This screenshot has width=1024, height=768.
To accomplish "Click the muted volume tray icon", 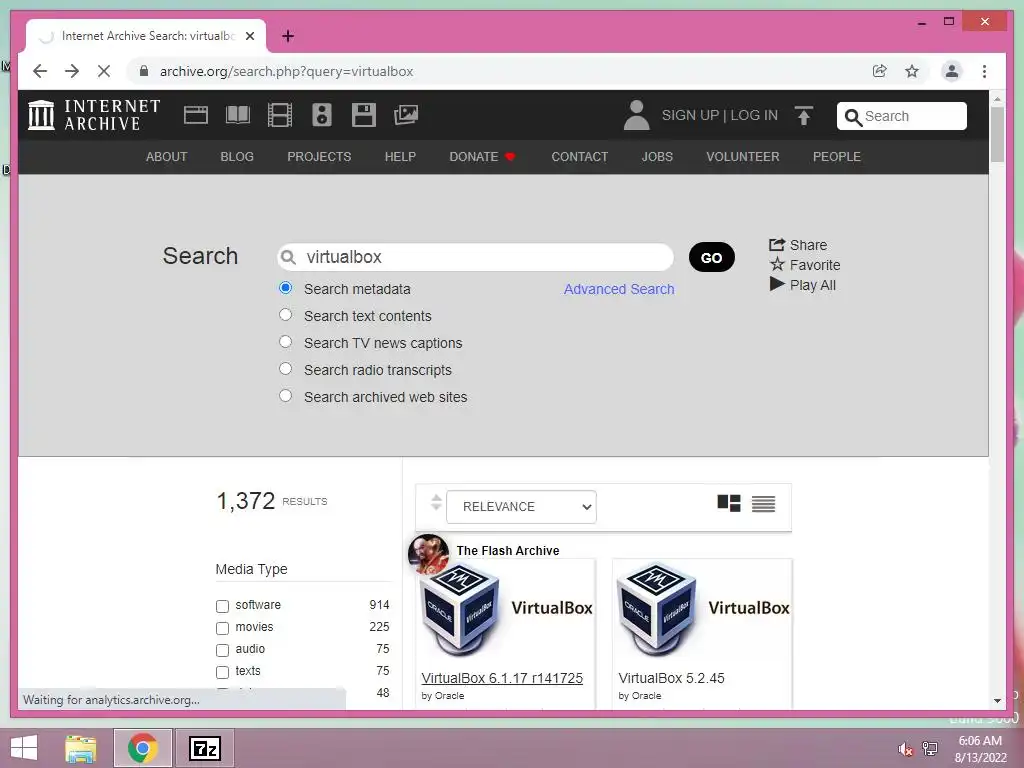I will (x=905, y=749).
